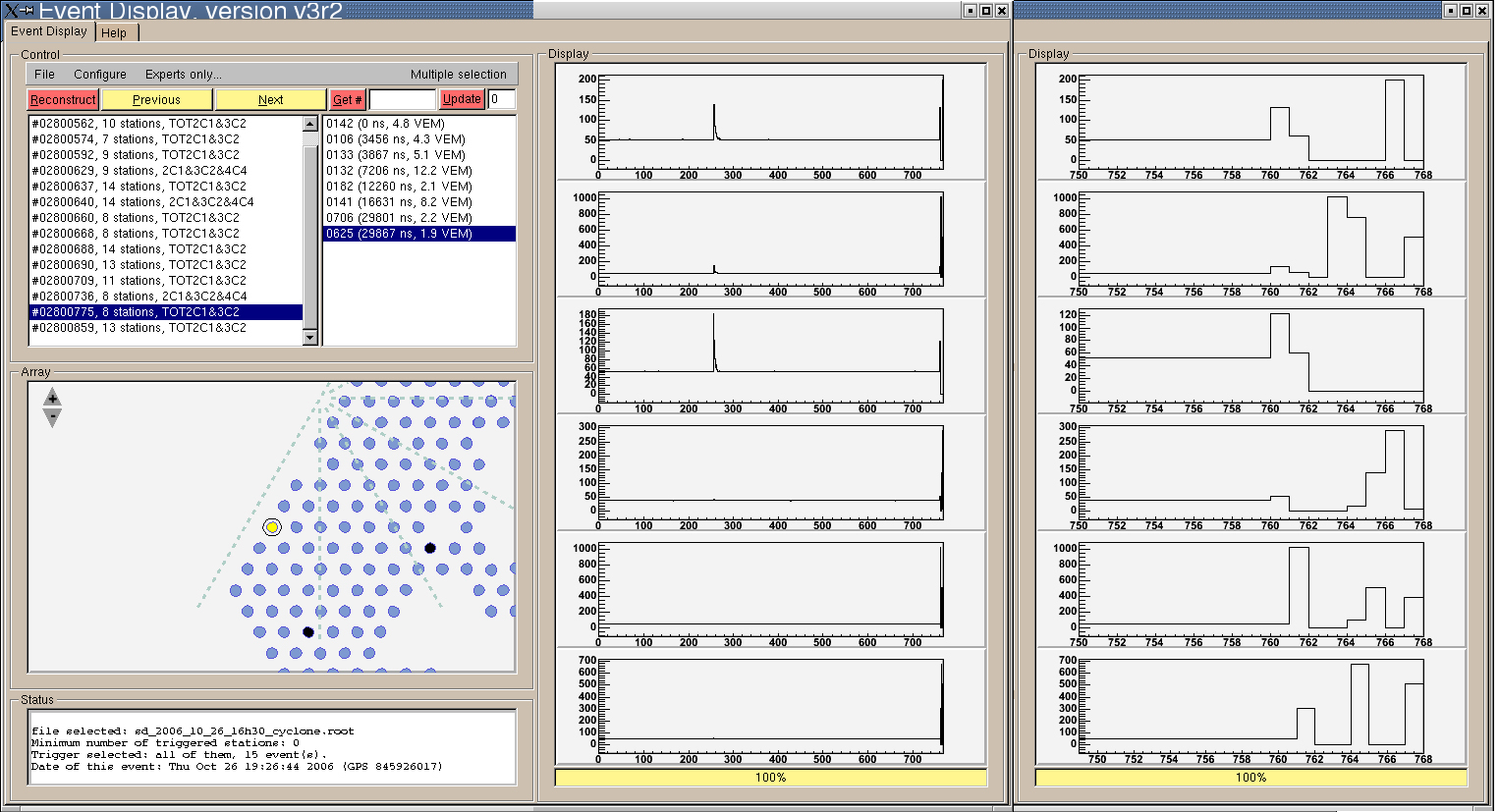Click the event list scroll up arrow
Screen dimensions: 1499x812
click(310, 124)
